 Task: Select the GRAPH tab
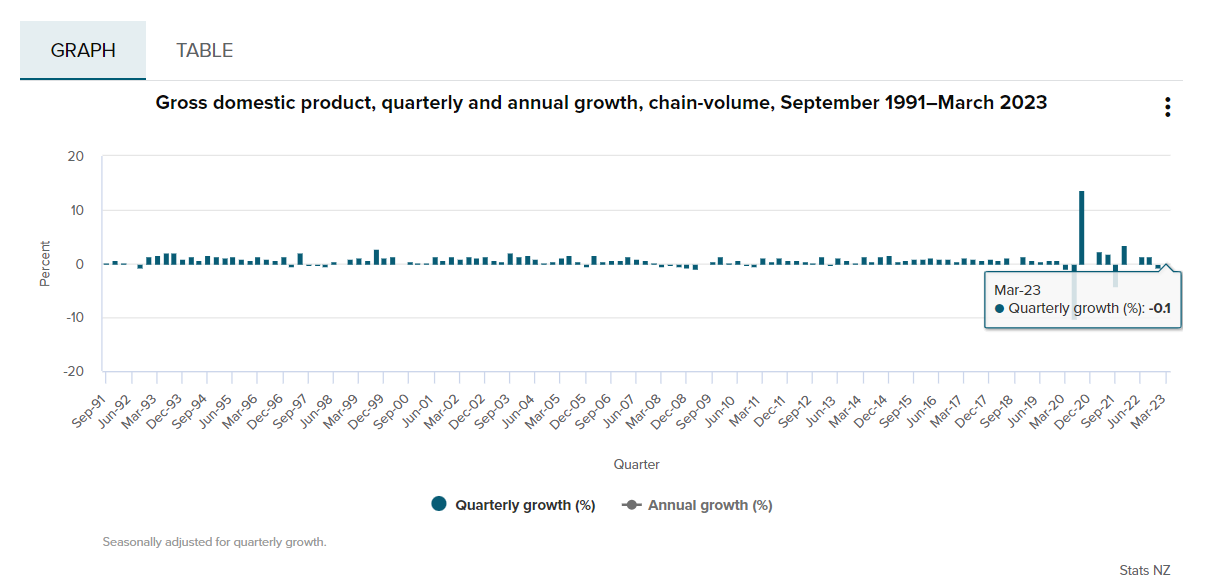pos(83,50)
